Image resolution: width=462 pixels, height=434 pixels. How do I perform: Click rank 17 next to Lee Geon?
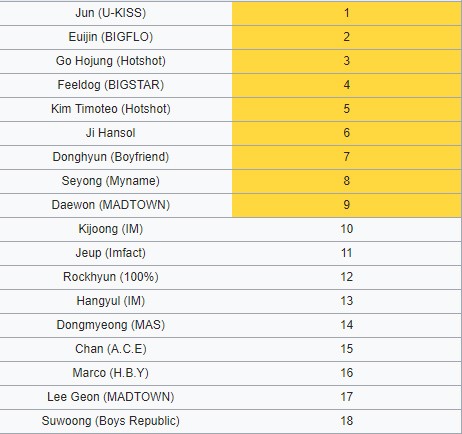coord(347,397)
